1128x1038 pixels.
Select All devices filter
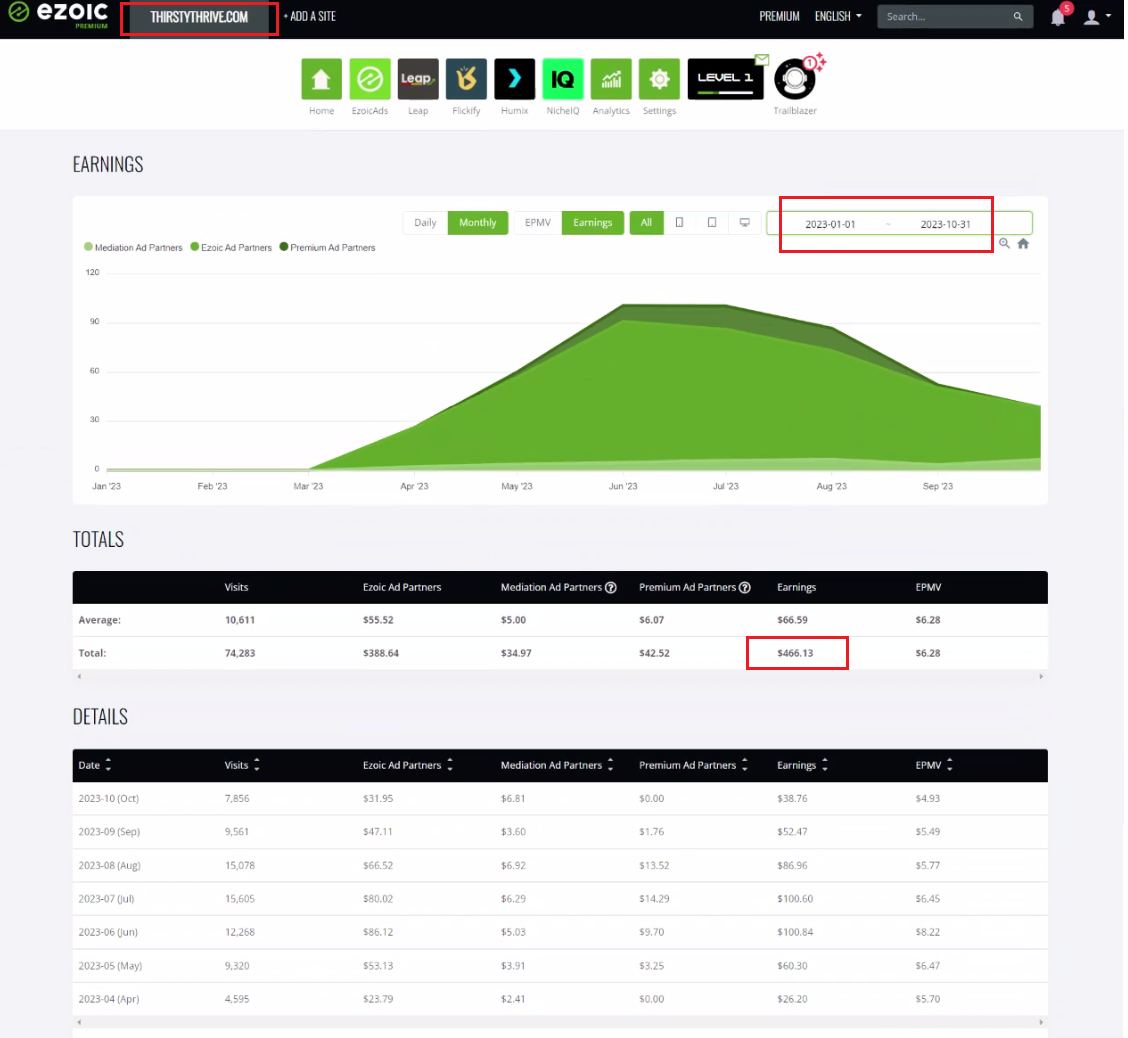(x=646, y=223)
